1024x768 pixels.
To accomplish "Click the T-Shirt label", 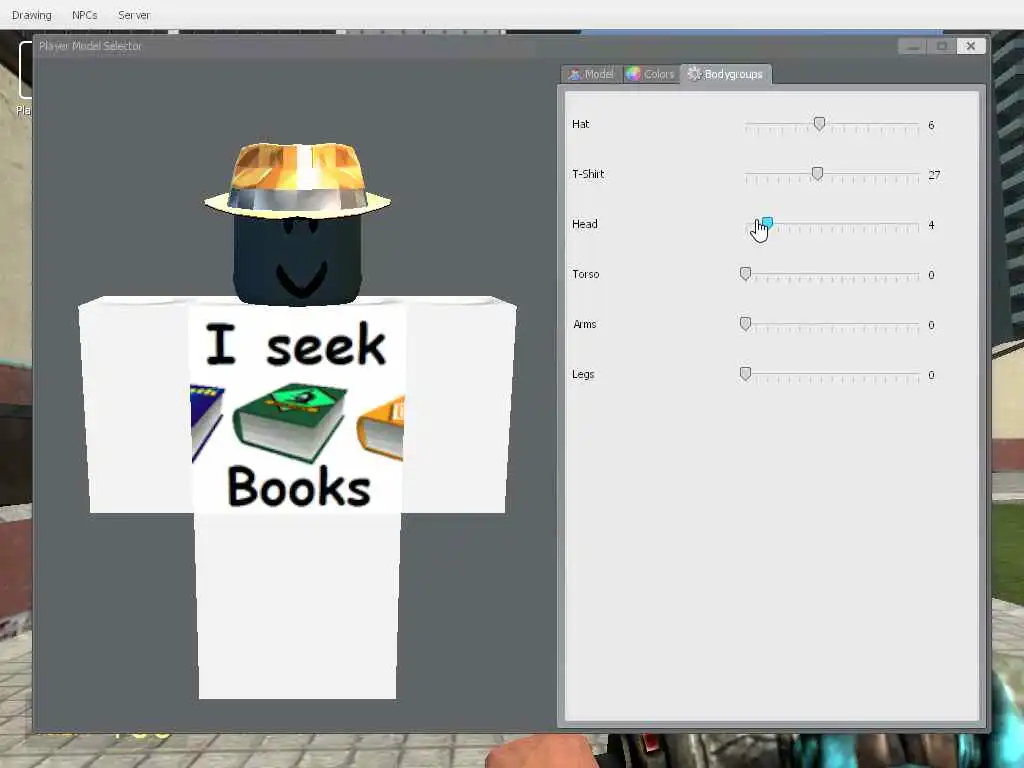I will coord(588,174).
